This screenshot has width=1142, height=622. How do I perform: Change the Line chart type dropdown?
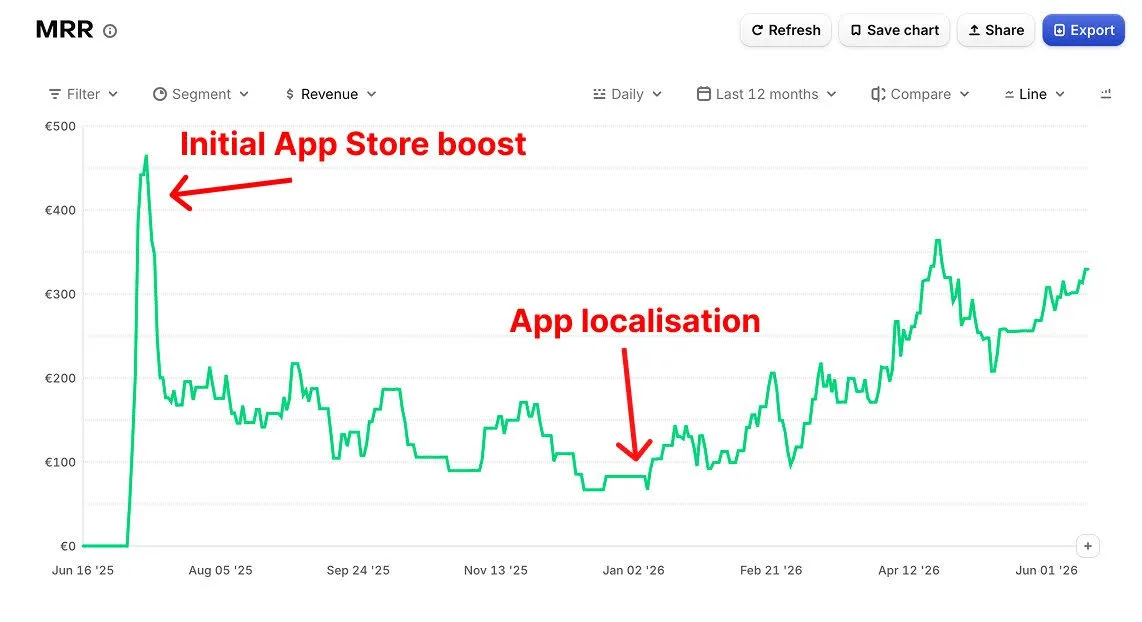pyautogui.click(x=1034, y=94)
